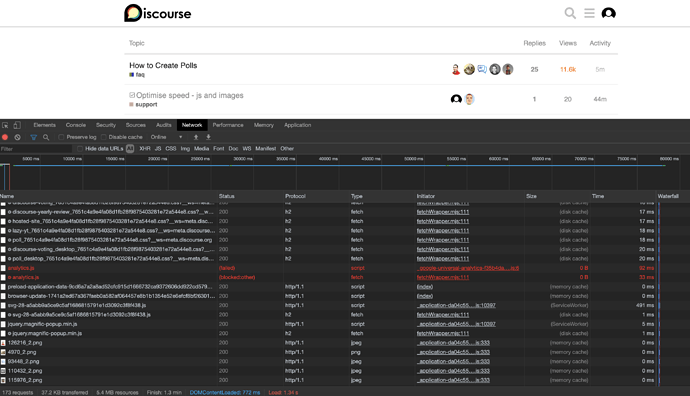Switch to the Console tab

tap(76, 125)
